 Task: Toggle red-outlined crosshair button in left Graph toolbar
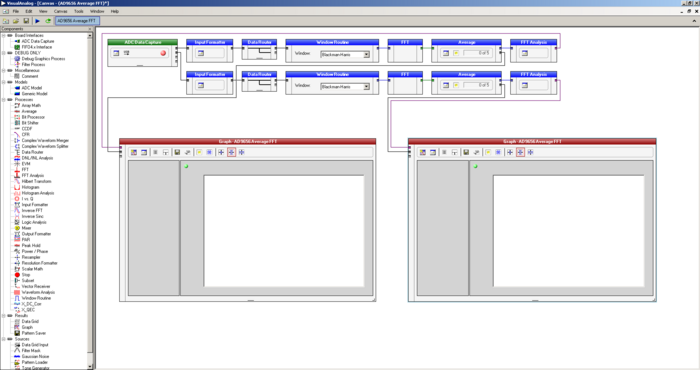[x=231, y=152]
